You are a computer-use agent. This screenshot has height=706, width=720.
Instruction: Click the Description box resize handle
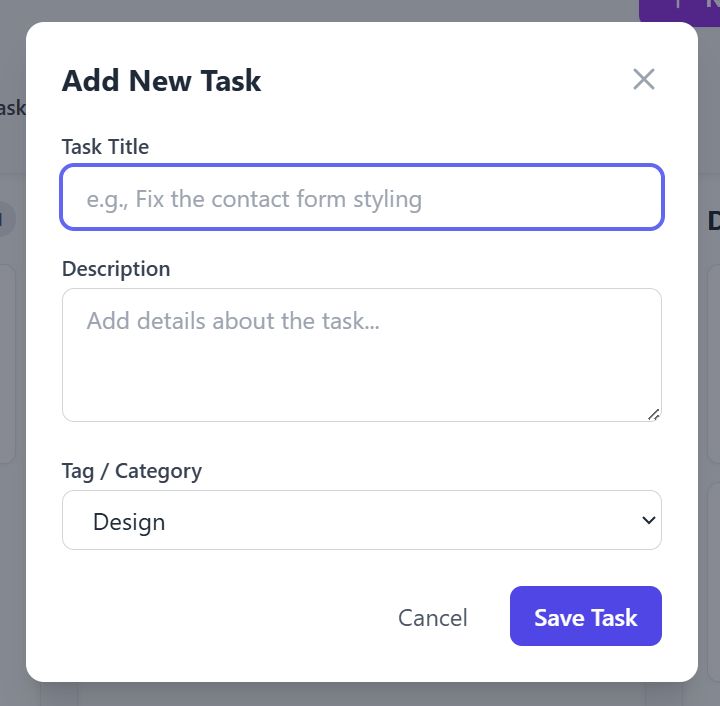(653, 414)
